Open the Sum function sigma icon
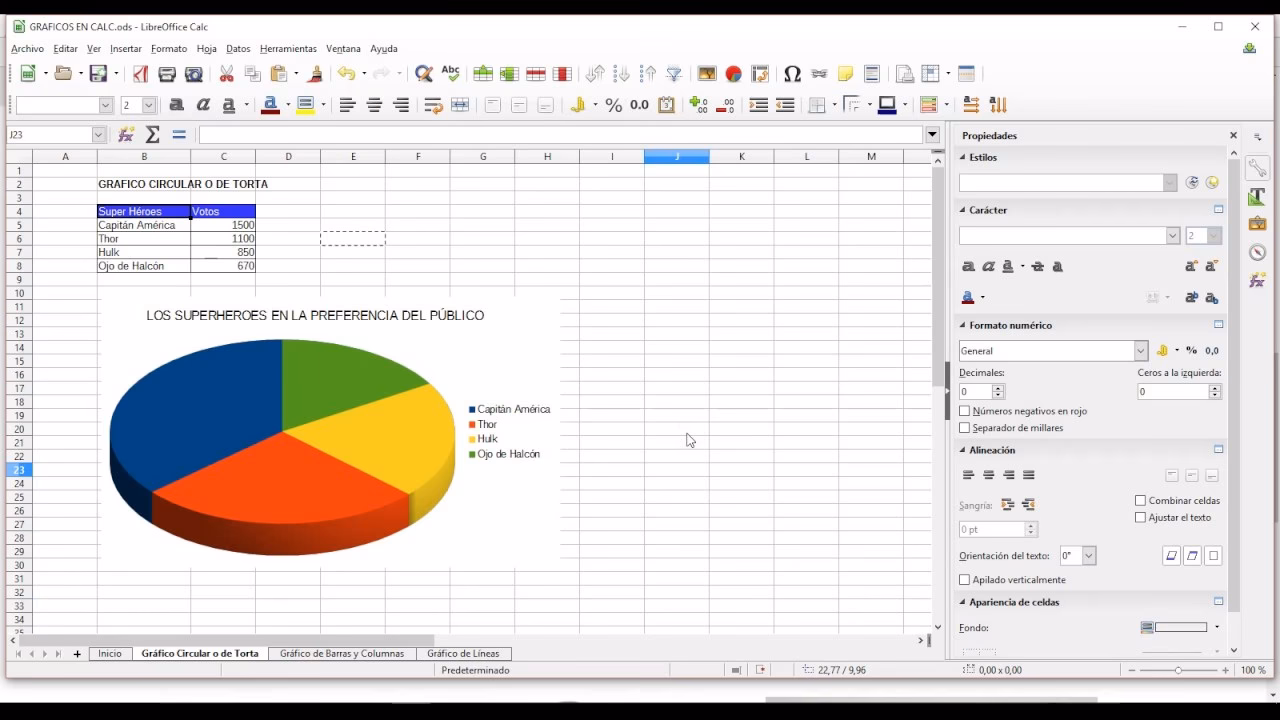The width and height of the screenshot is (1280, 720). pos(153,134)
